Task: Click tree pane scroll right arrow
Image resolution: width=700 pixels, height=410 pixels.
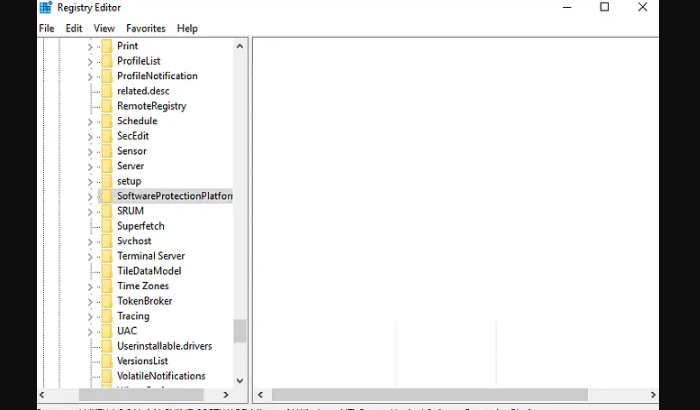Action: pyautogui.click(x=226, y=395)
